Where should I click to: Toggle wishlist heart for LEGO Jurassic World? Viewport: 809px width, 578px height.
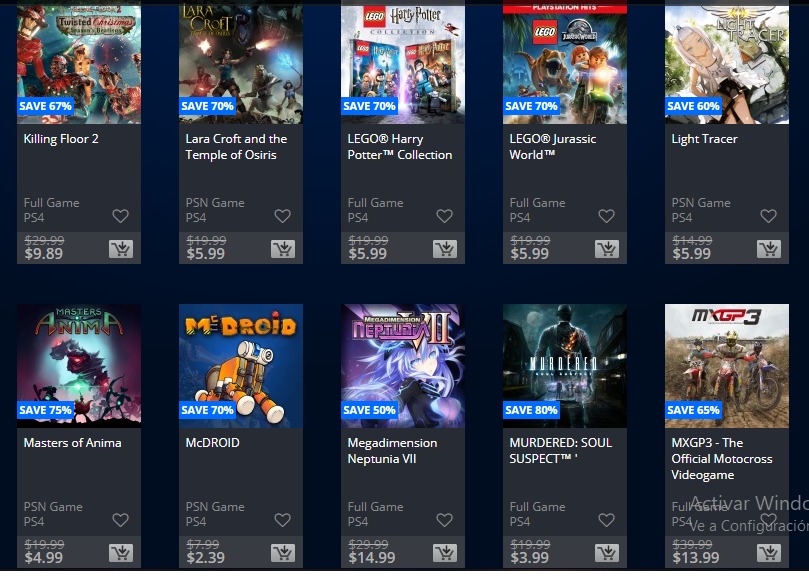coord(607,216)
